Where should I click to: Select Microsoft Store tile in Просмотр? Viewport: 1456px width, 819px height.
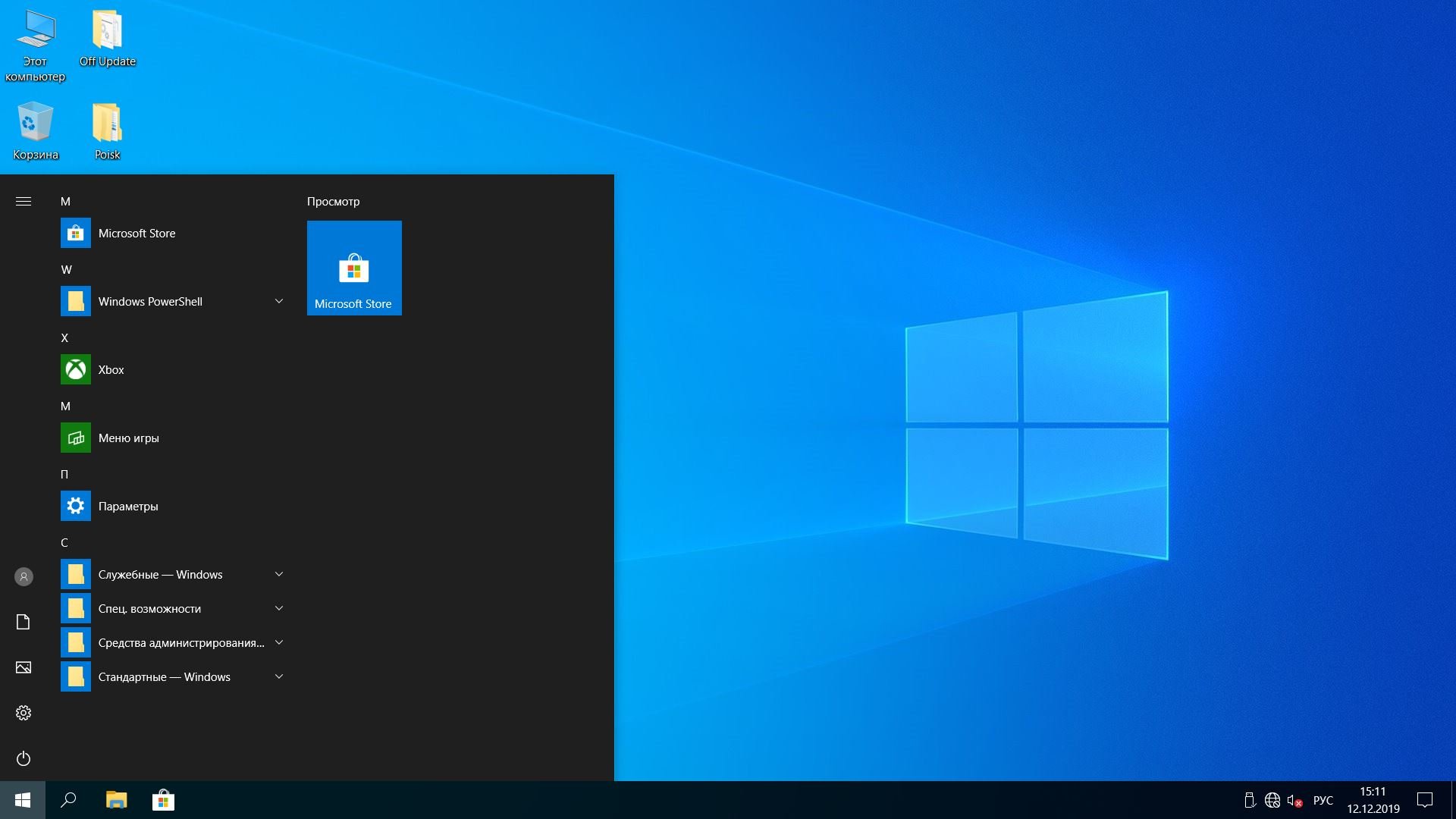pos(353,266)
